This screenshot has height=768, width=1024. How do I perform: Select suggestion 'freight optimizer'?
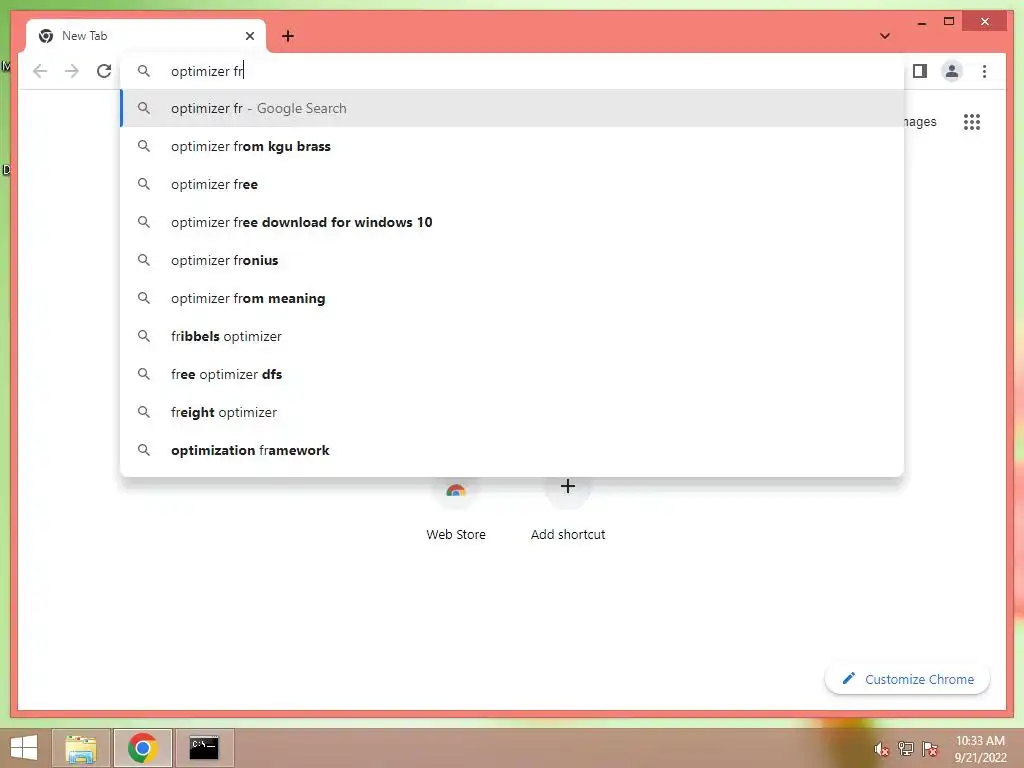512,411
